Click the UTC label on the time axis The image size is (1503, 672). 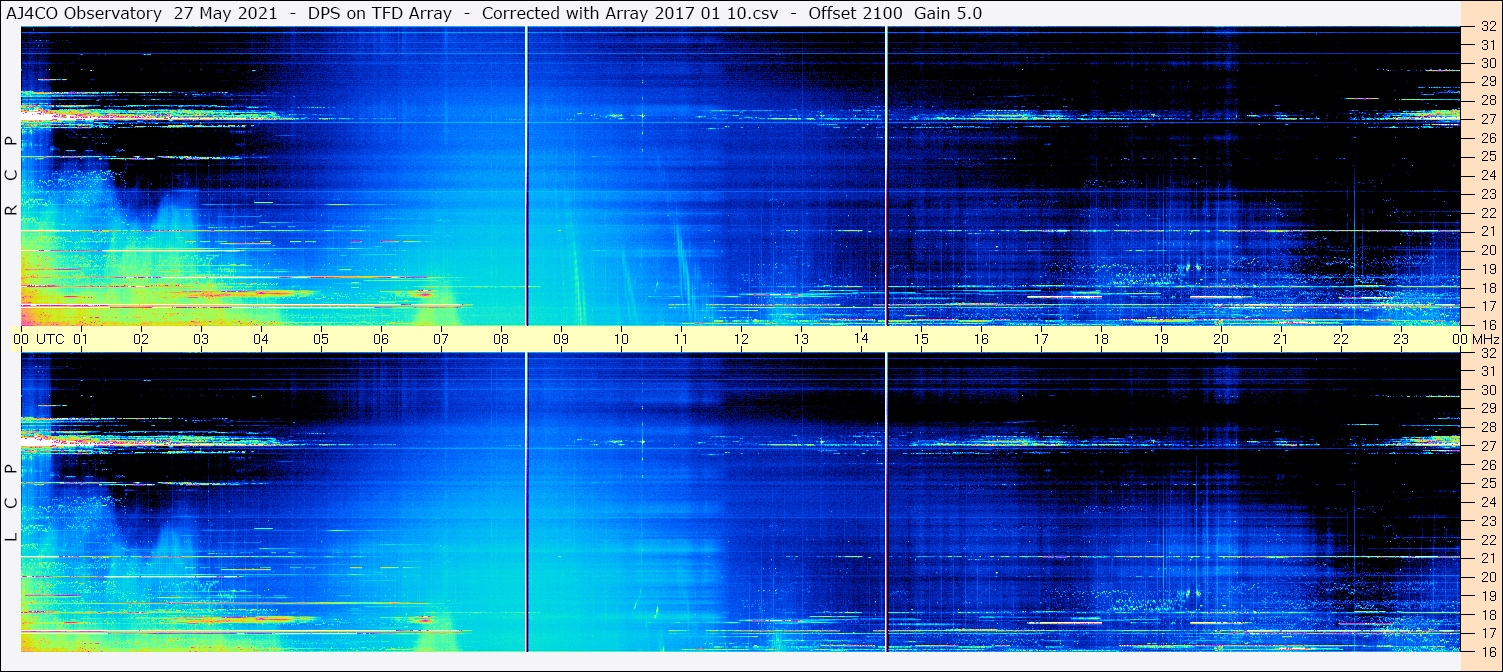[51, 339]
